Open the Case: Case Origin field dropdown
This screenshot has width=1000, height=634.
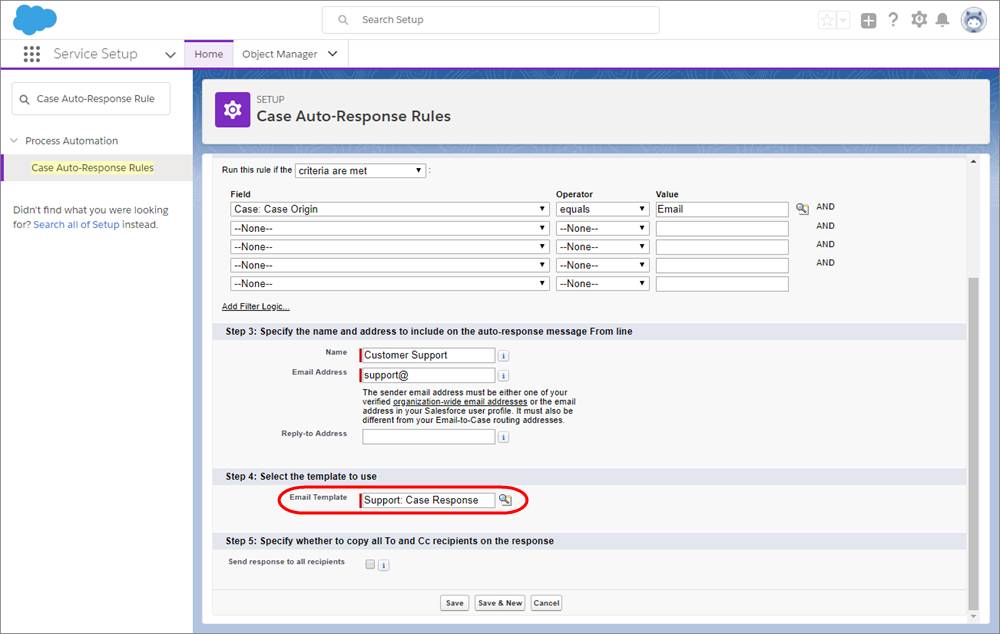390,209
